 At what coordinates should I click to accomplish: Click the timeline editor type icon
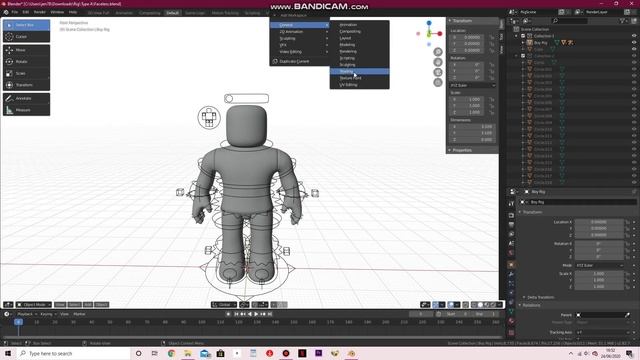click(x=7, y=314)
